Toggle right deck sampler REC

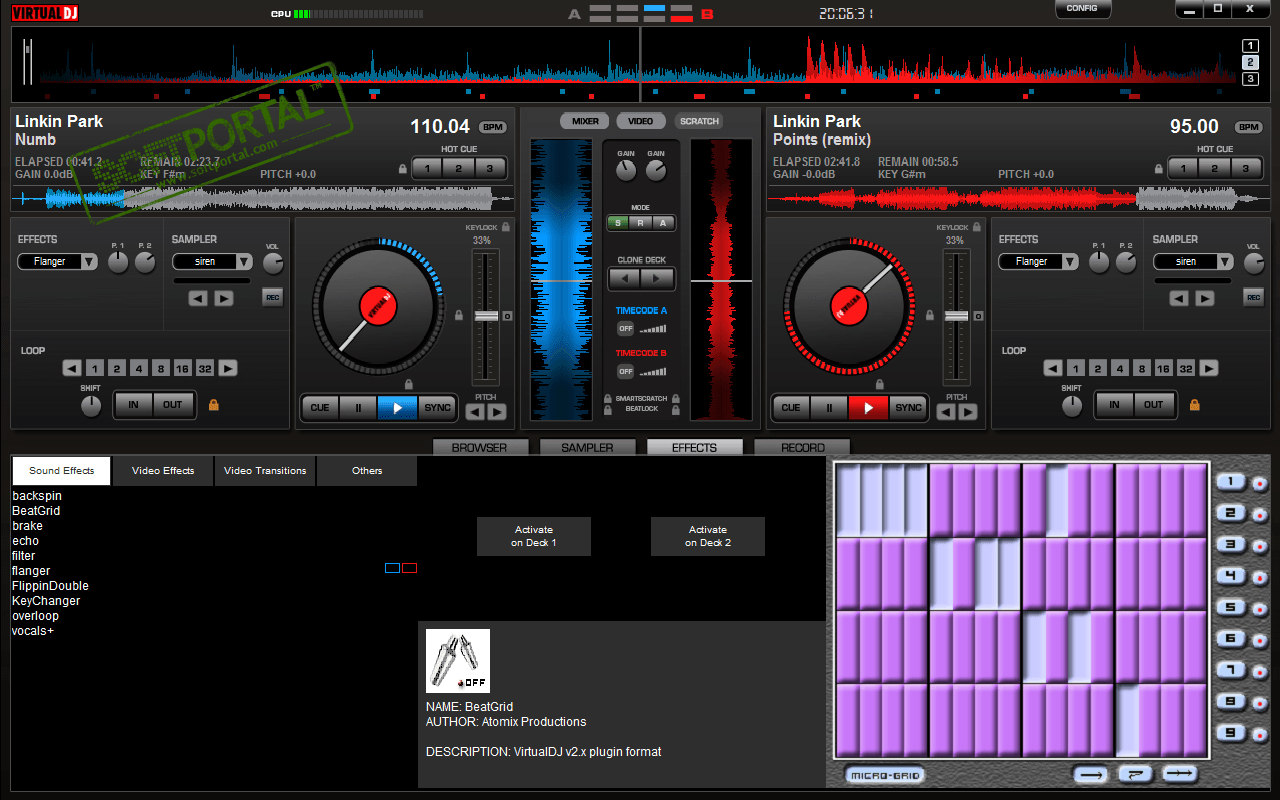pos(1254,297)
